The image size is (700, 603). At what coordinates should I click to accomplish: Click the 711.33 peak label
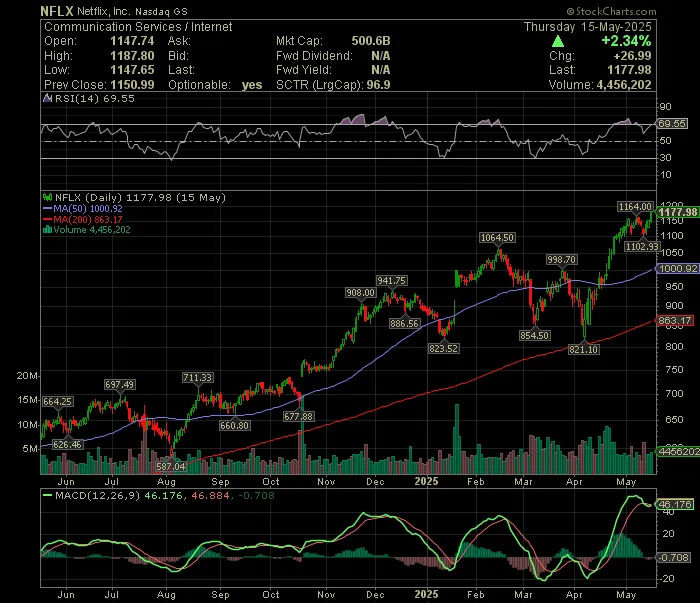tap(197, 378)
